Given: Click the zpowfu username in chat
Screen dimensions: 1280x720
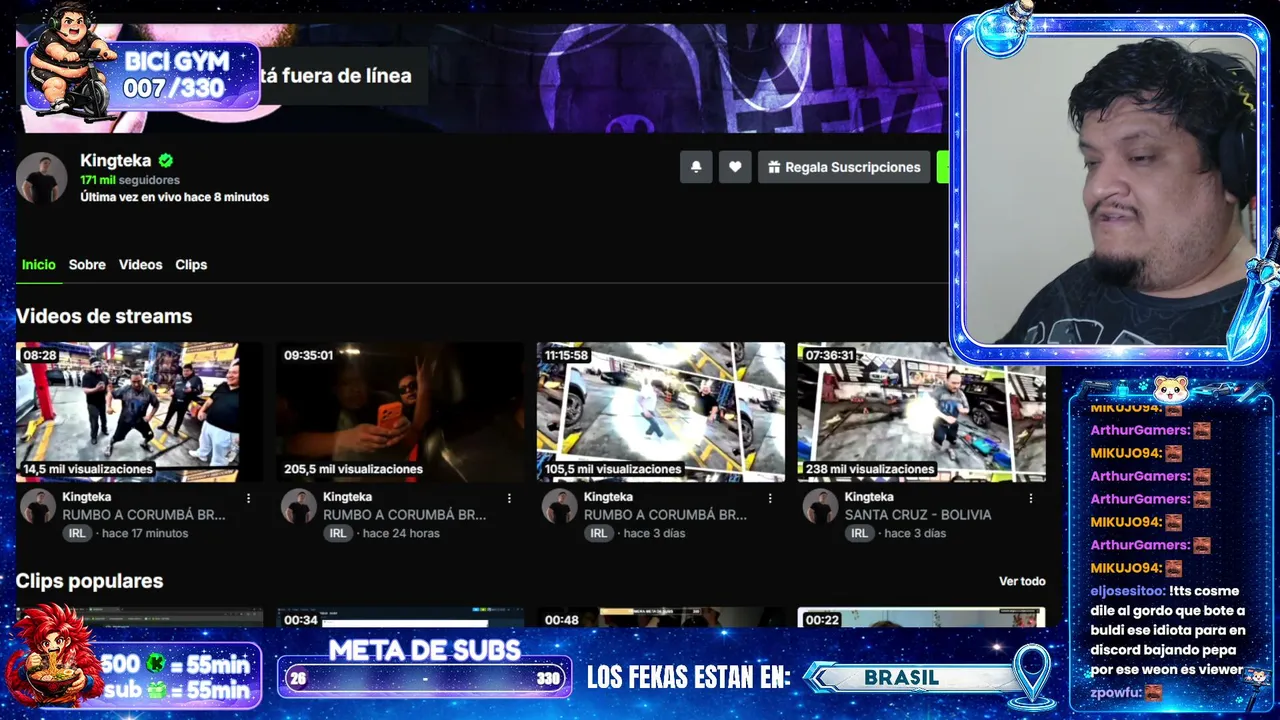Looking at the screenshot, I should click(x=1115, y=692).
